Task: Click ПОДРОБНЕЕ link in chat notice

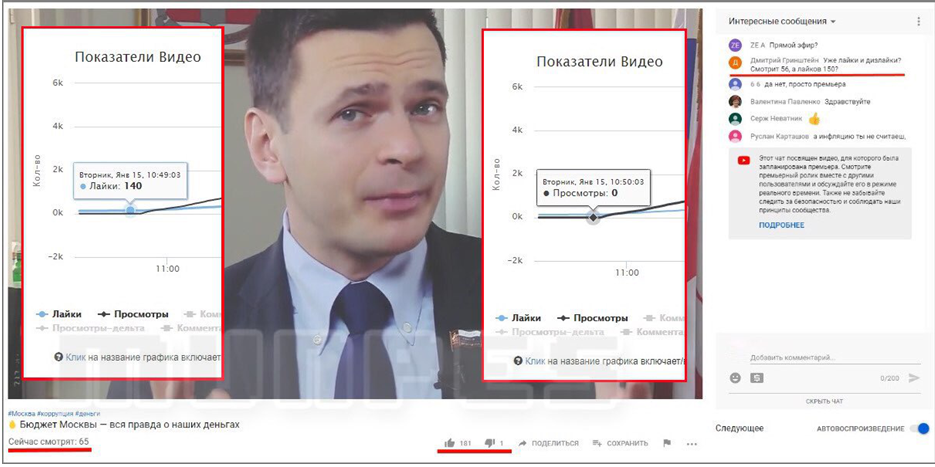Action: pyautogui.click(x=781, y=225)
